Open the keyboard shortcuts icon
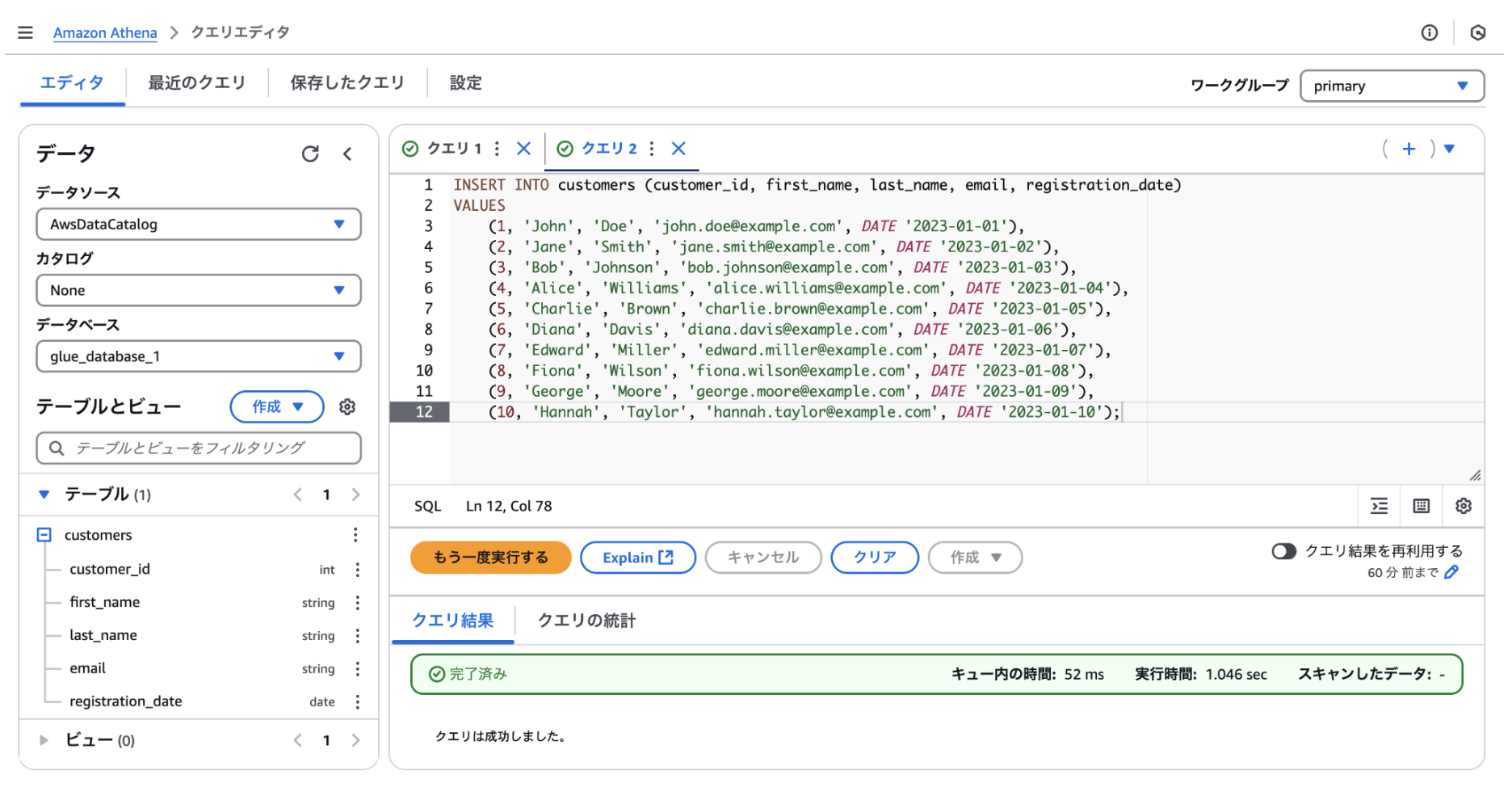 click(x=1422, y=506)
